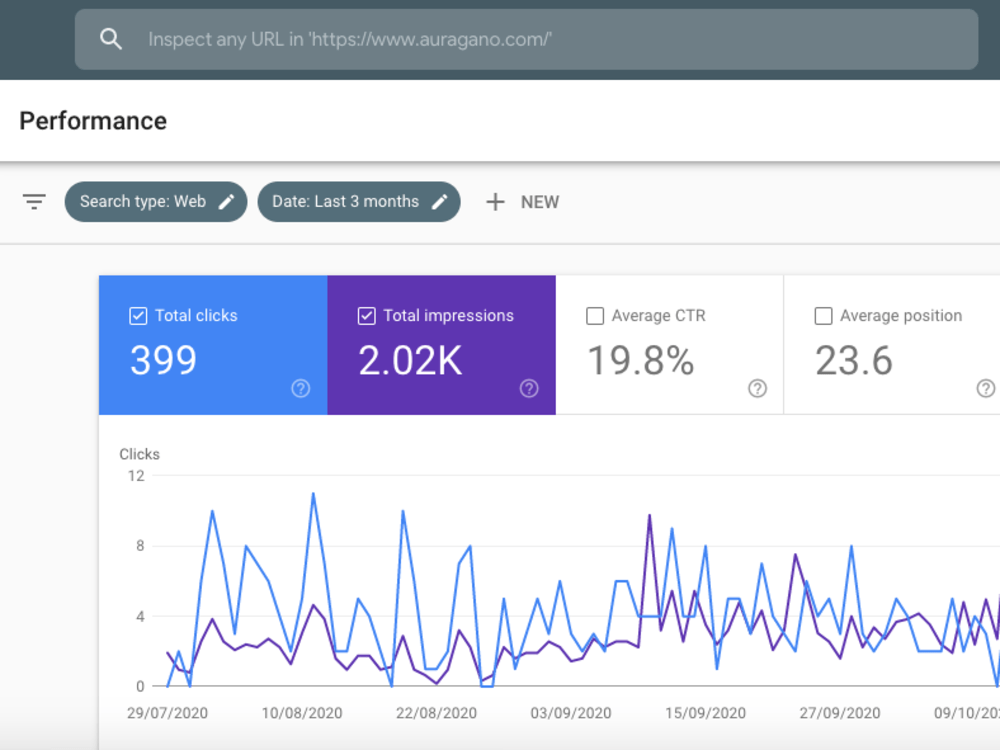Click the 03/09/2020 date label
The height and width of the screenshot is (750, 1000).
(571, 713)
